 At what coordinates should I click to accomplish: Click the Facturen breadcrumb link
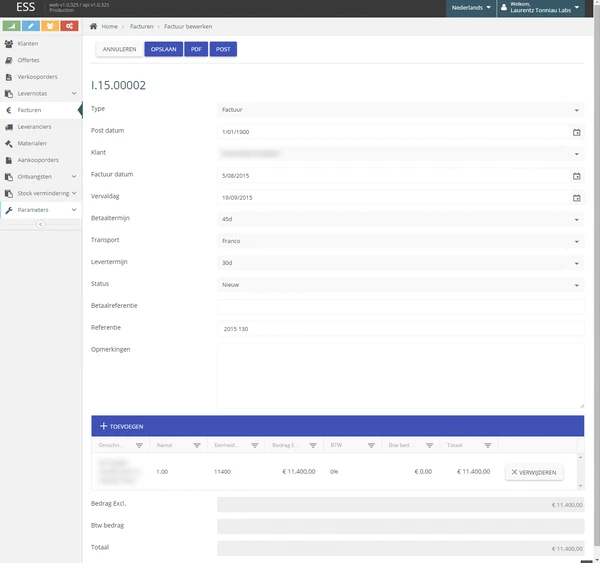pos(142,26)
